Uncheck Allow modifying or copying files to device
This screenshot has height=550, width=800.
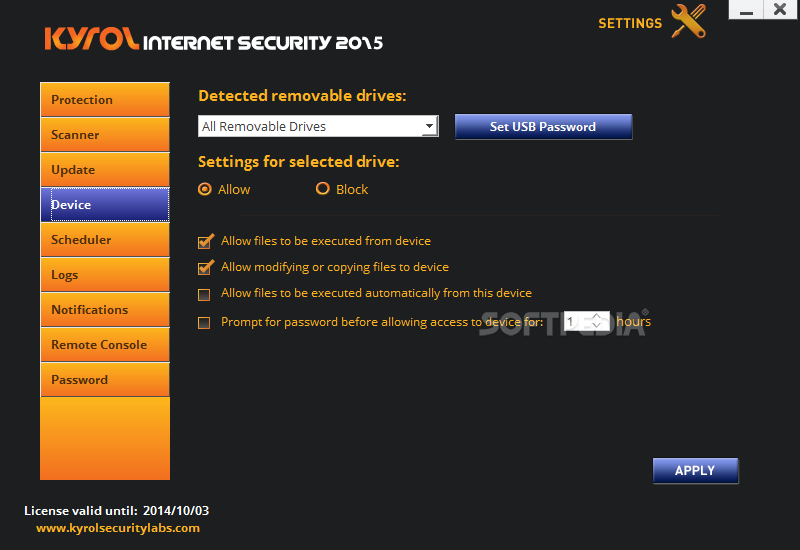(205, 267)
